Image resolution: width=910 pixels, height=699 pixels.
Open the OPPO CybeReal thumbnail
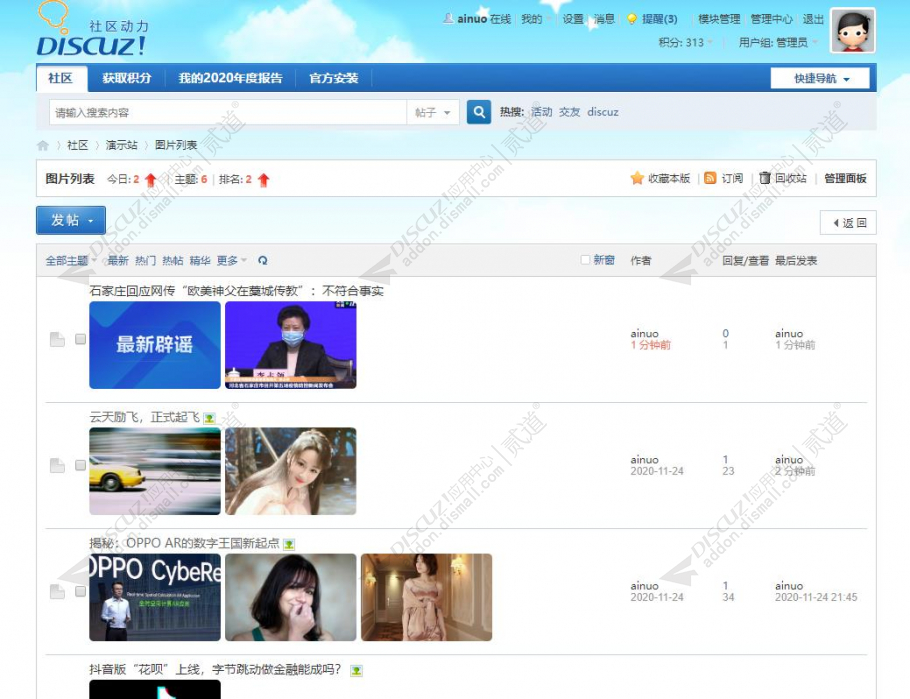pyautogui.click(x=155, y=597)
